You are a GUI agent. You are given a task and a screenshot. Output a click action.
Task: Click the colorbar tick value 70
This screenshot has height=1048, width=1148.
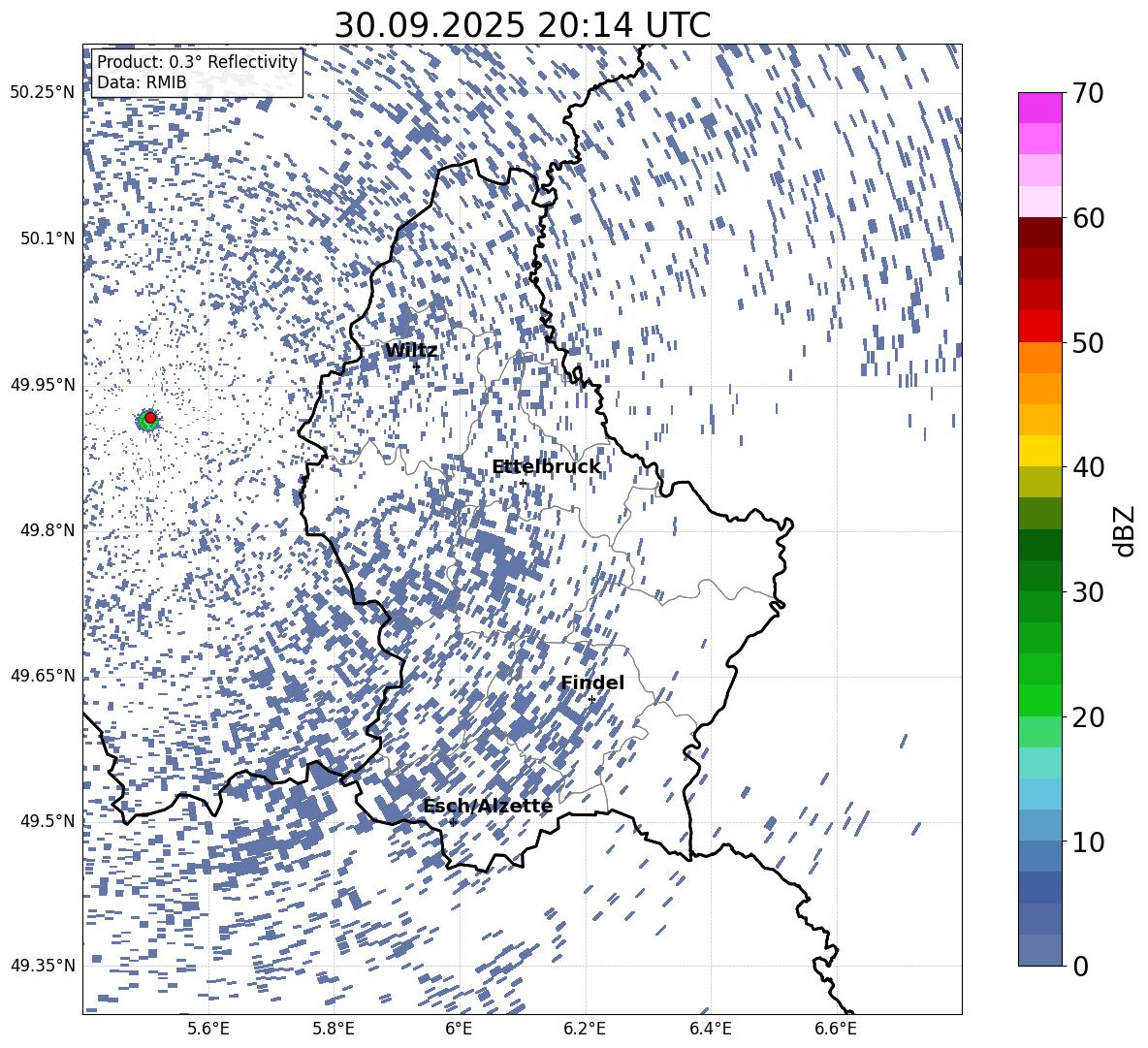tap(1089, 93)
